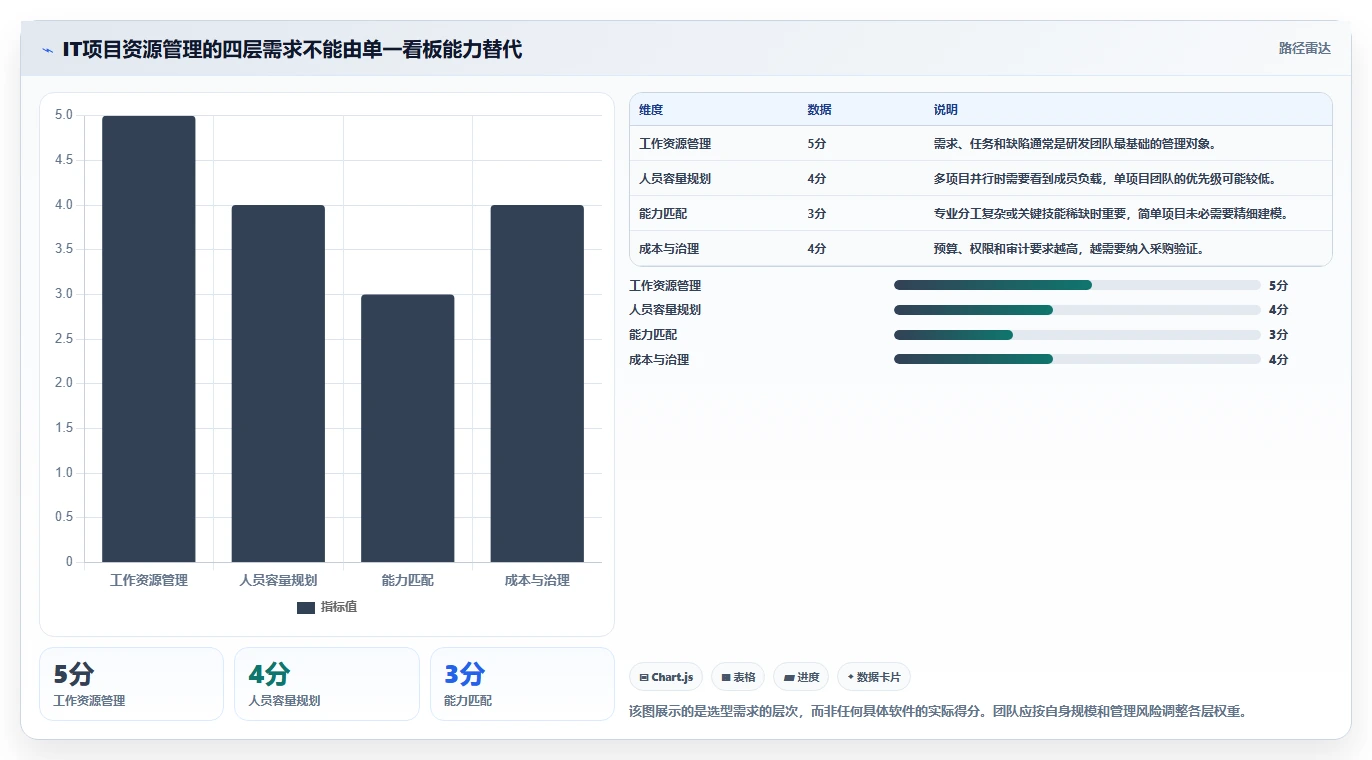This screenshot has width=1372, height=760.
Task: Toggle the 指标值 legend color box
Action: (306, 608)
